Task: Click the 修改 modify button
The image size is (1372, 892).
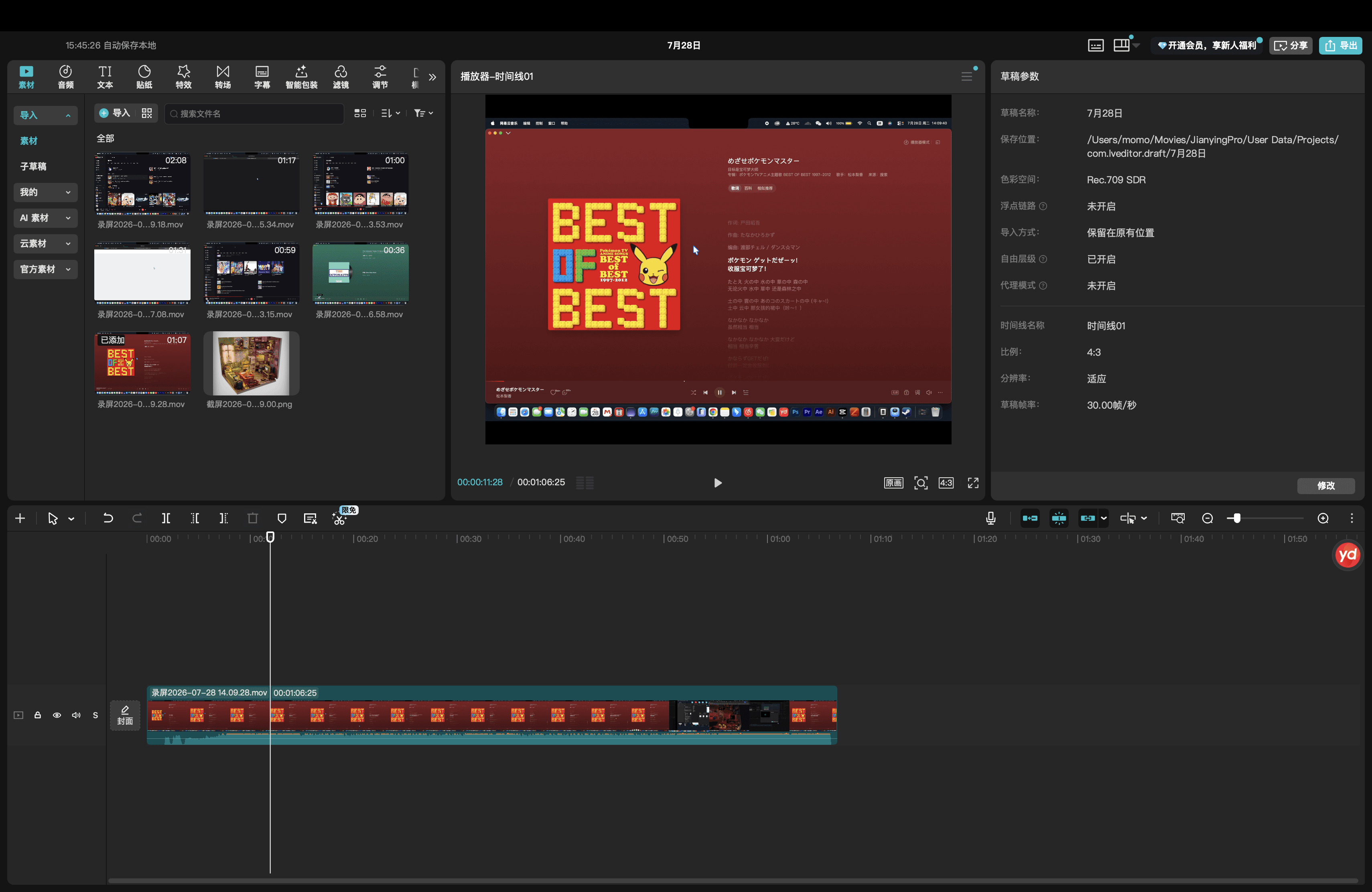Action: pyautogui.click(x=1326, y=486)
